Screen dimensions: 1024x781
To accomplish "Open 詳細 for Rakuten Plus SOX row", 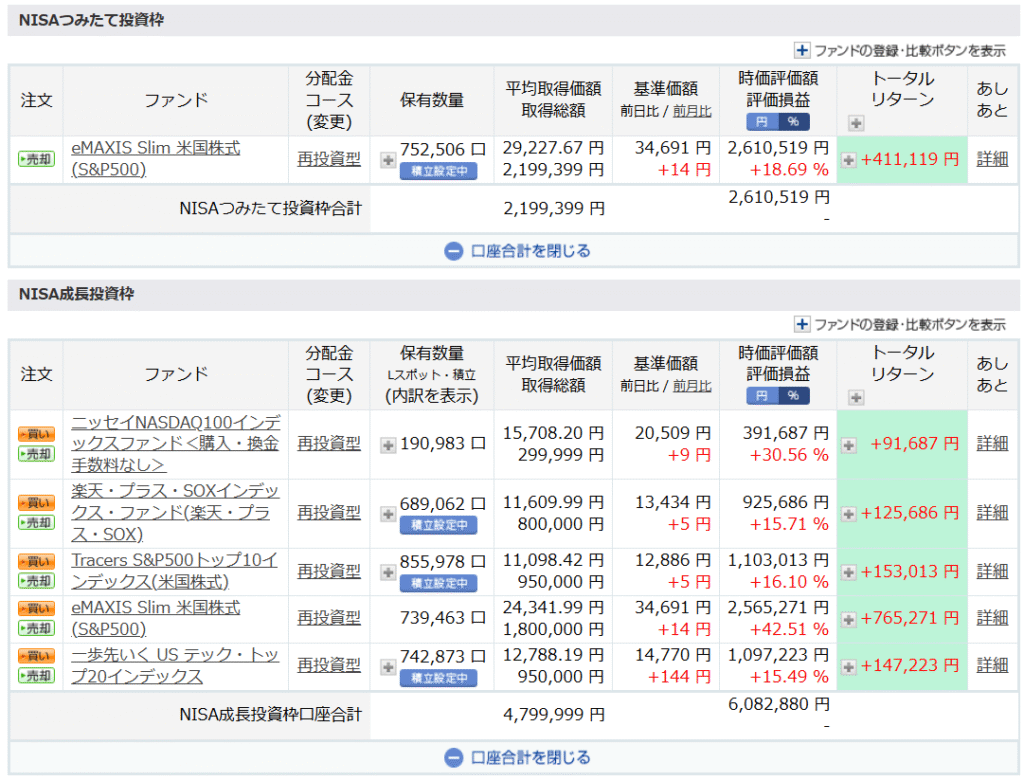I will [992, 513].
